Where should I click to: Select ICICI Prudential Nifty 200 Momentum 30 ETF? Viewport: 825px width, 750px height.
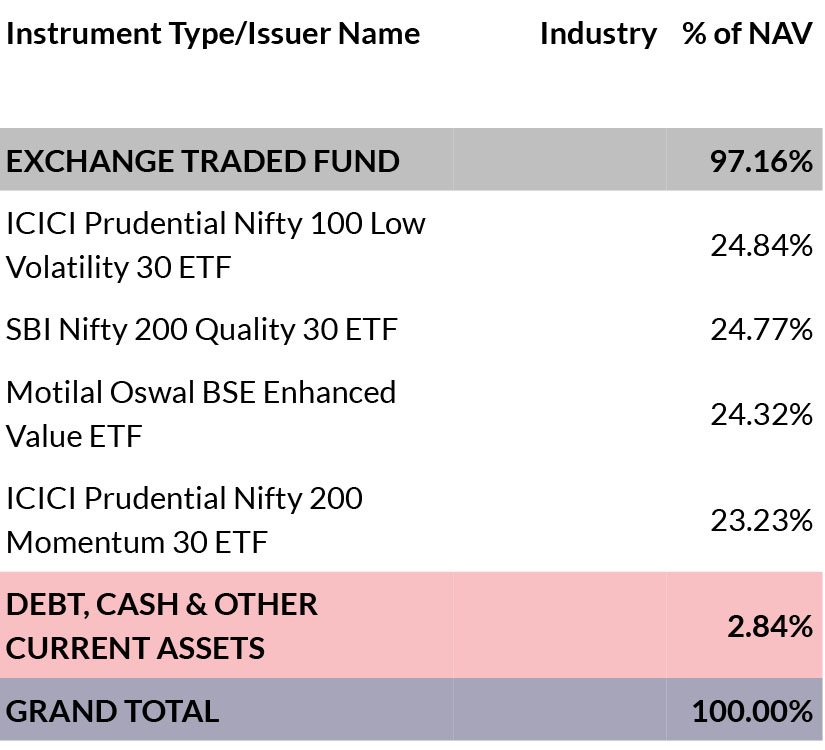pyautogui.click(x=184, y=521)
